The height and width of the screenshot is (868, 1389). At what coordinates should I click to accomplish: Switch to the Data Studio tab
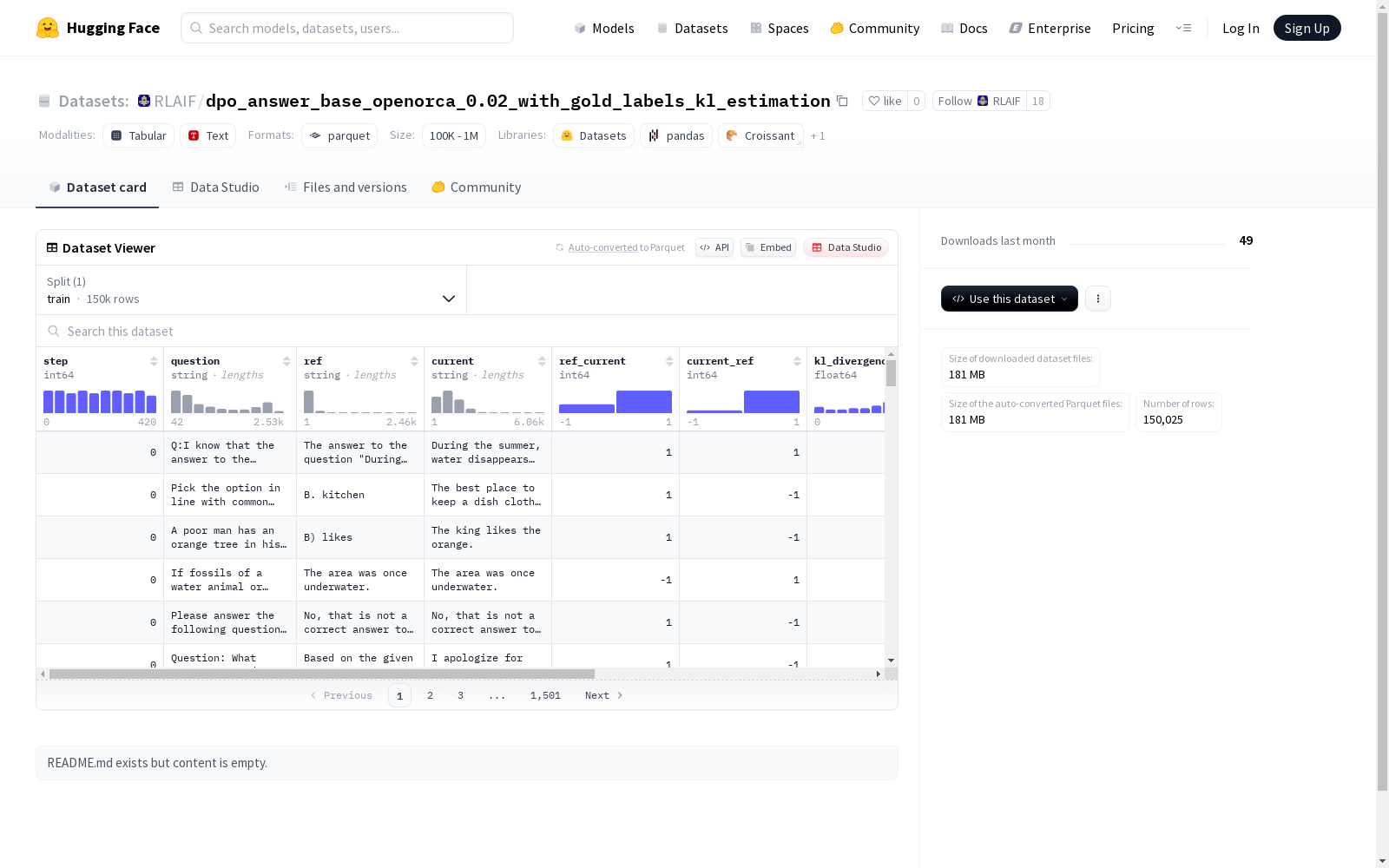[215, 187]
